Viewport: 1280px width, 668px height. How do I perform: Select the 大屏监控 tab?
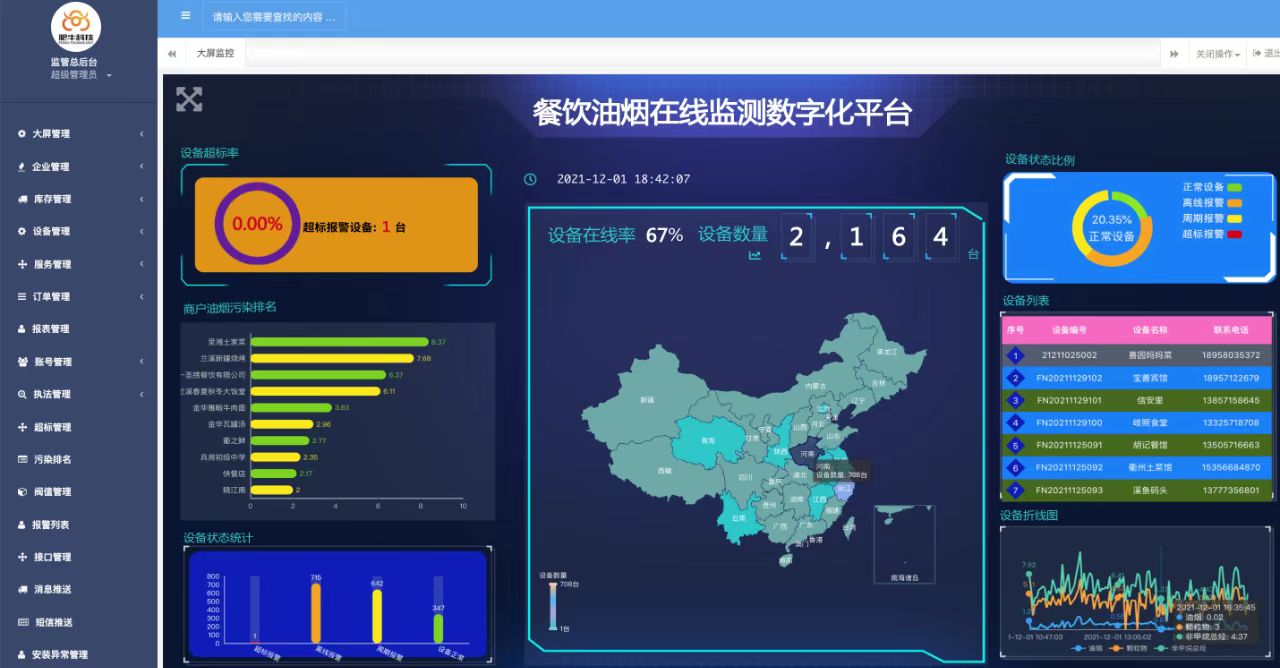tap(215, 53)
